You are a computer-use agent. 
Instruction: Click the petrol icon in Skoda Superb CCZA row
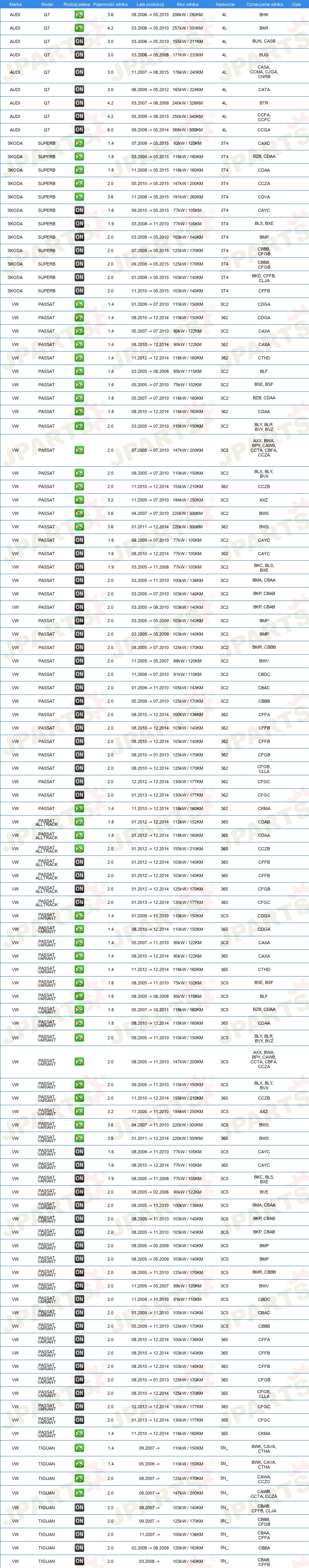pyautogui.click(x=79, y=183)
